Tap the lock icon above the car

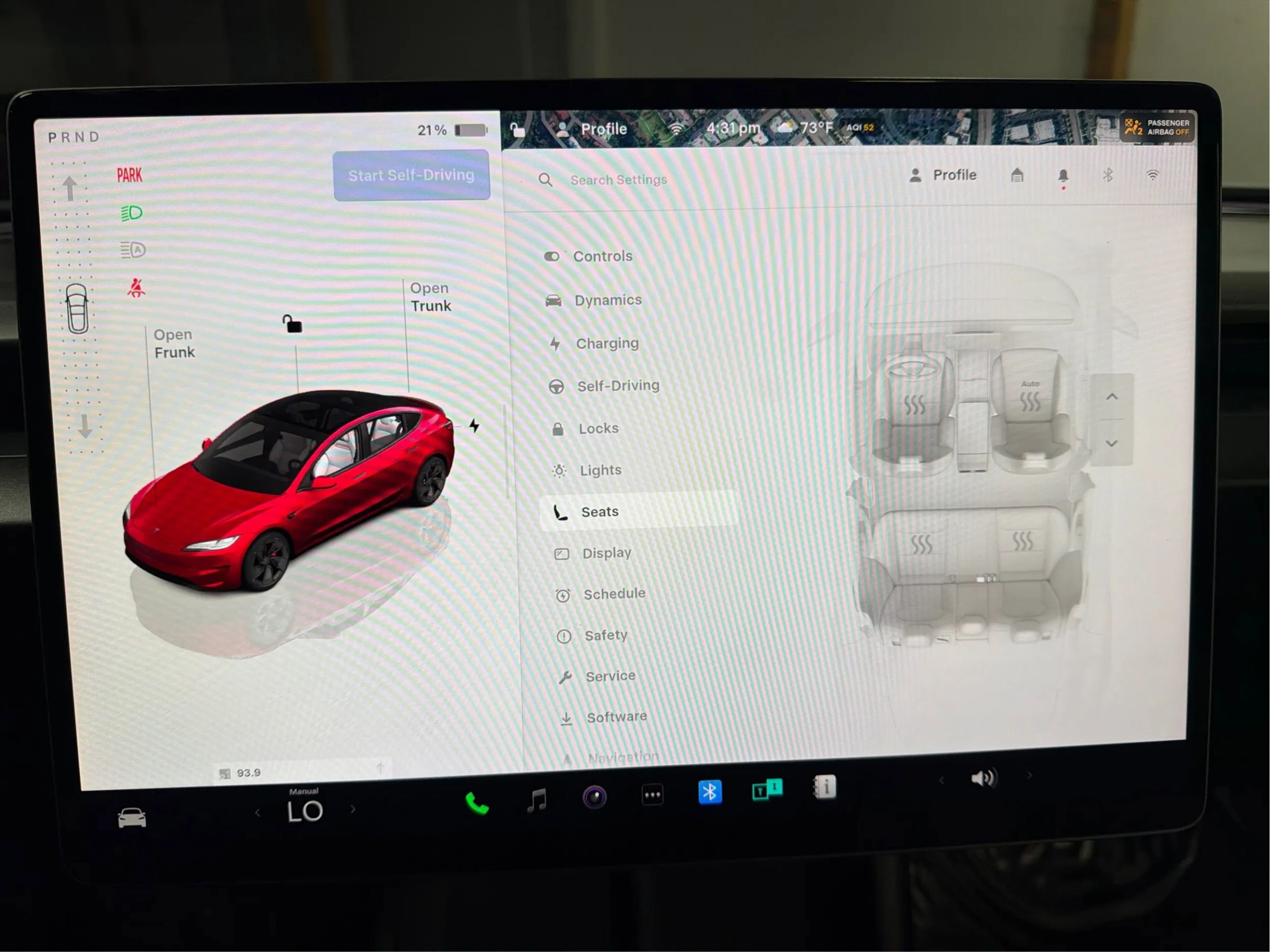tap(293, 325)
